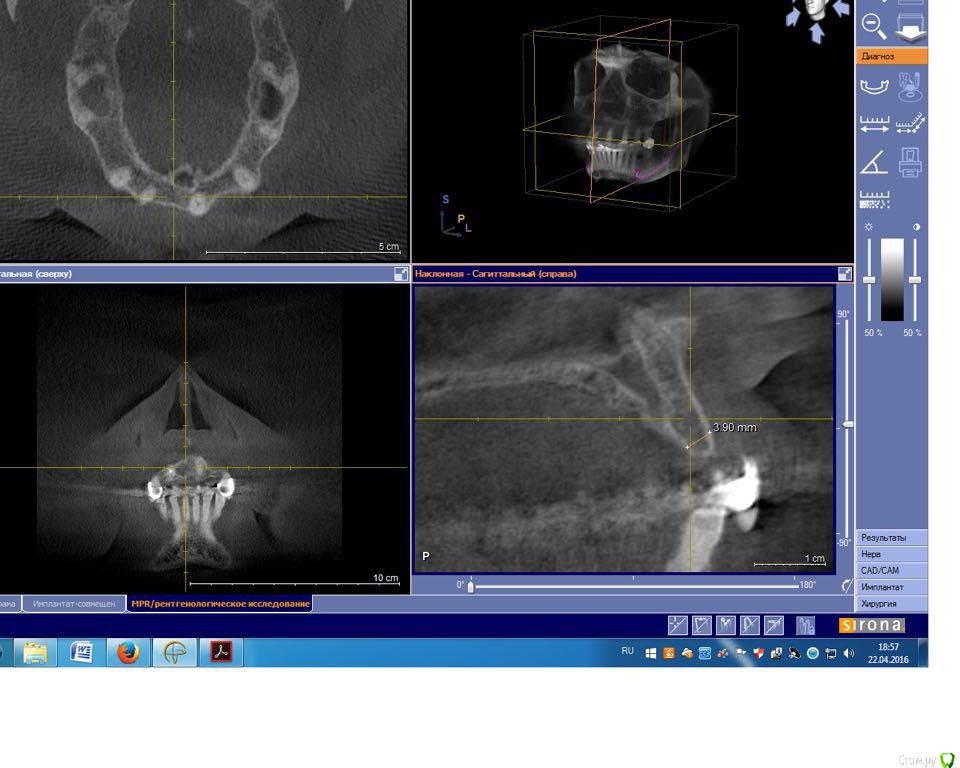Switch to the Имплантат-совмещен tab
The height and width of the screenshot is (768, 960).
[x=75, y=603]
